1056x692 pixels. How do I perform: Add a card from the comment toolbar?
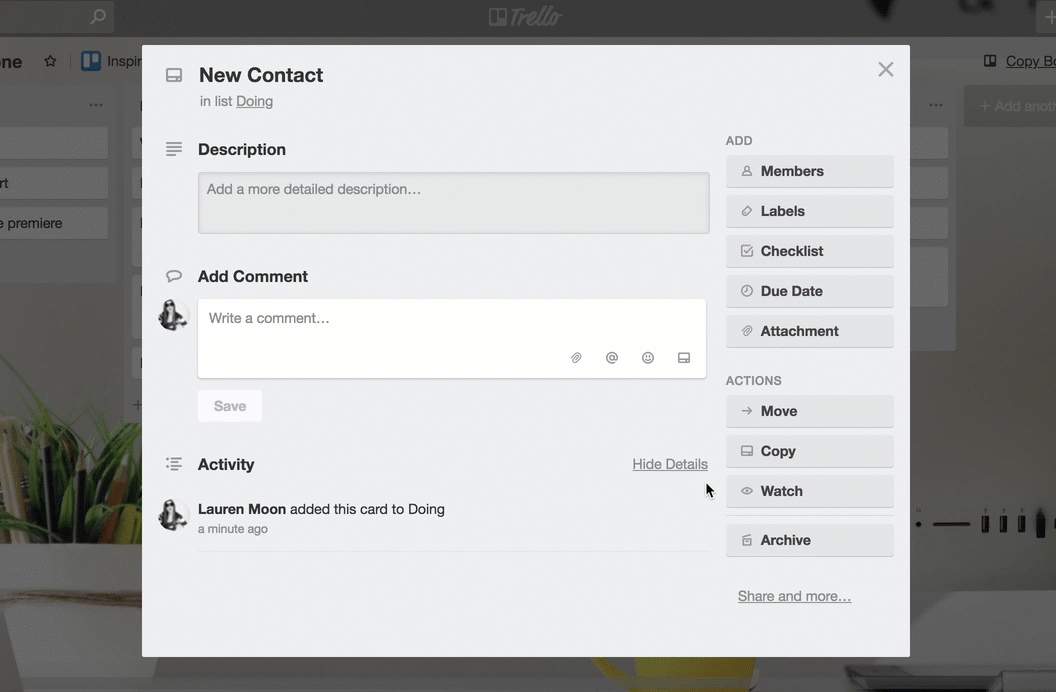click(x=684, y=357)
